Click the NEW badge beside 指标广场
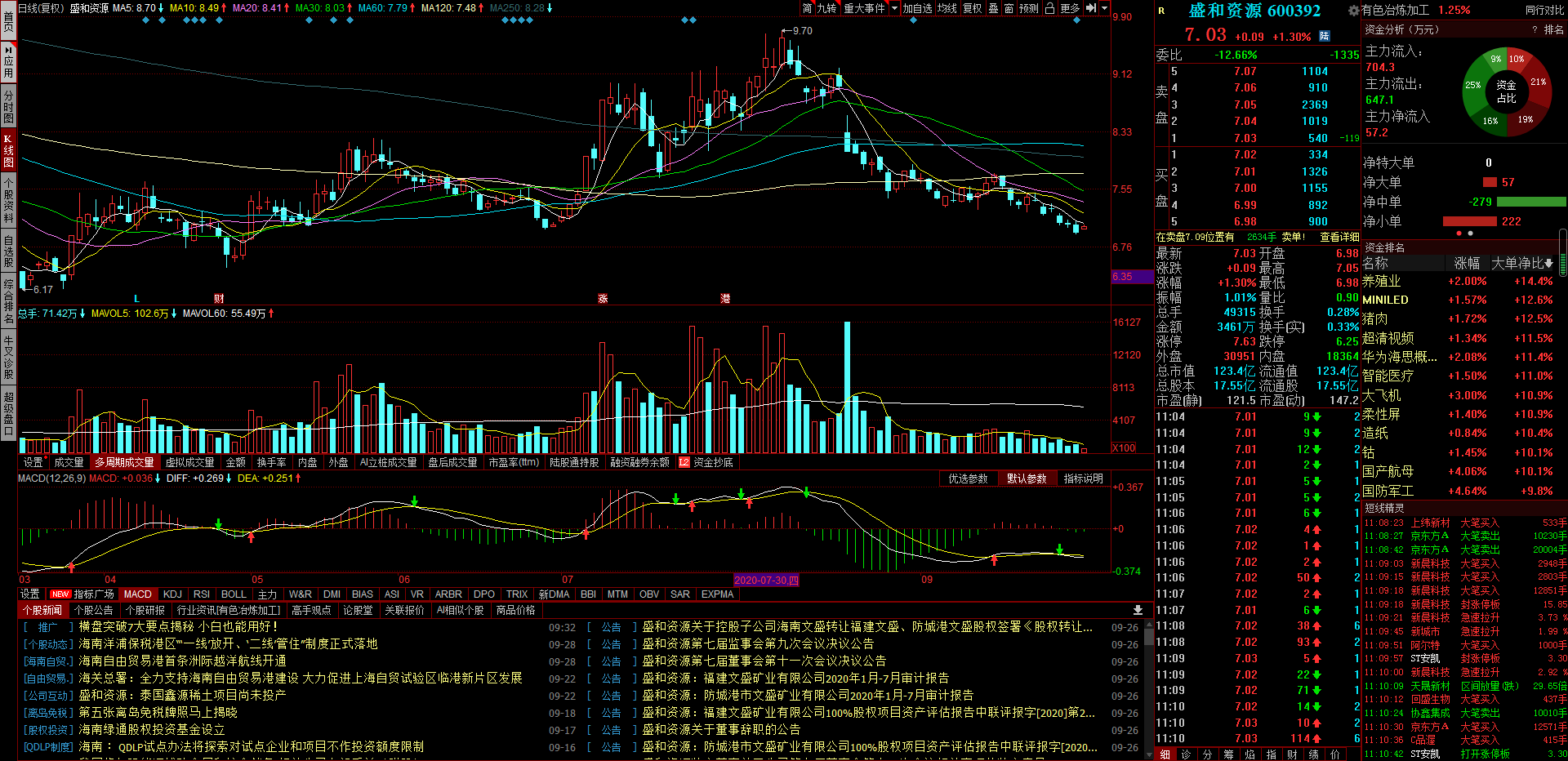 click(x=60, y=594)
